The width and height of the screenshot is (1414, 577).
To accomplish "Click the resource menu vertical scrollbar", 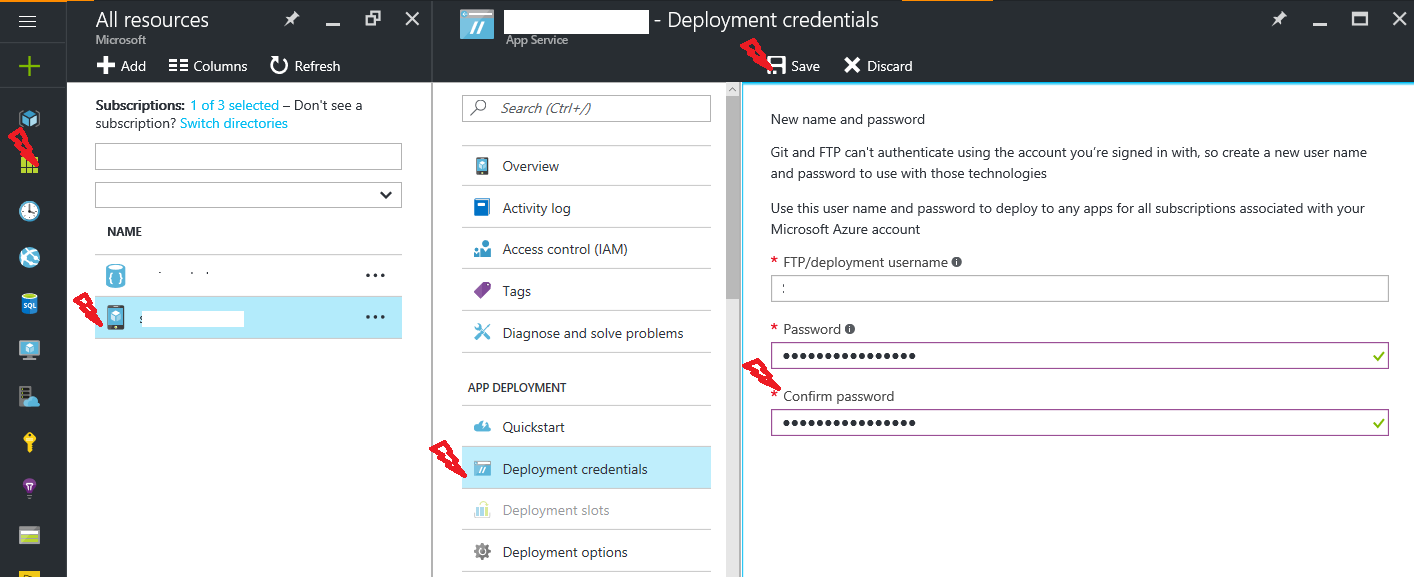I will click(x=732, y=200).
